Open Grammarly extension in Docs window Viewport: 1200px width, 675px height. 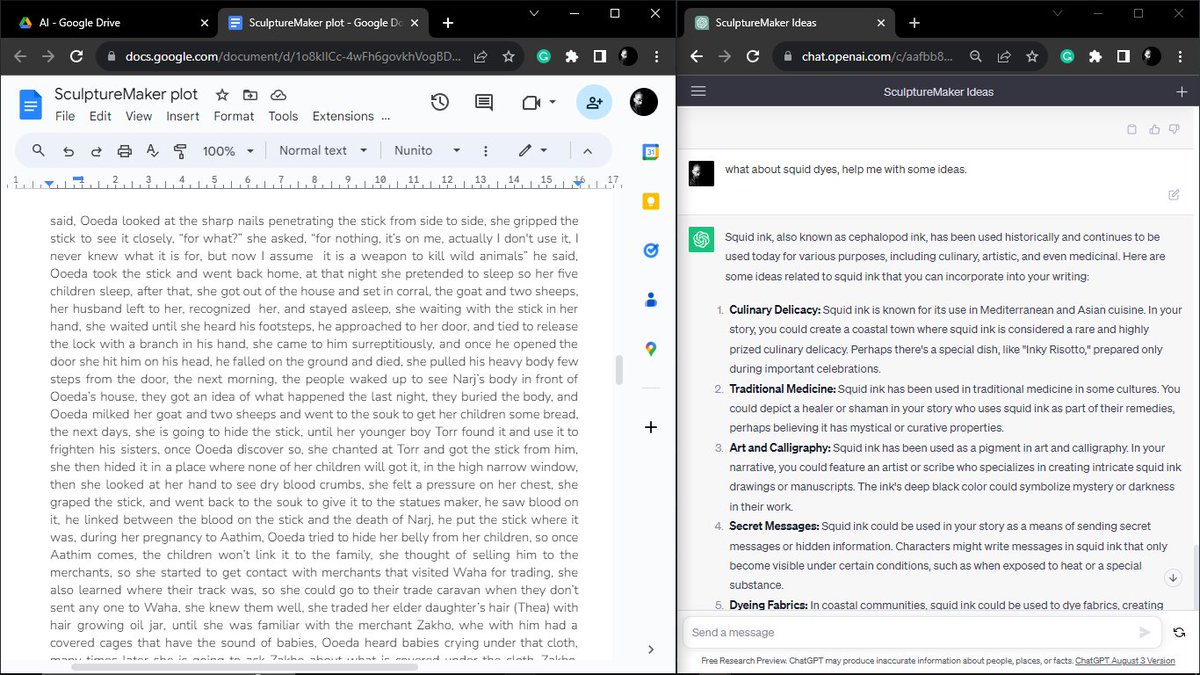tap(544, 57)
